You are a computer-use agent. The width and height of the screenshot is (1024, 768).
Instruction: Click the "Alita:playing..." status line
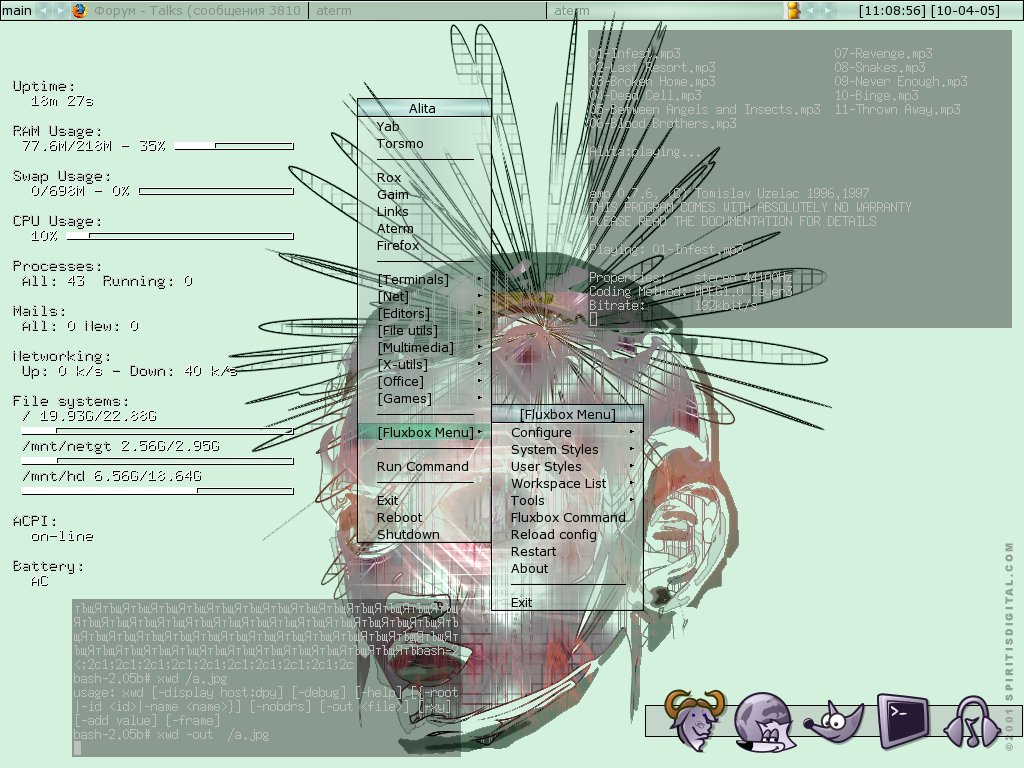(x=645, y=152)
